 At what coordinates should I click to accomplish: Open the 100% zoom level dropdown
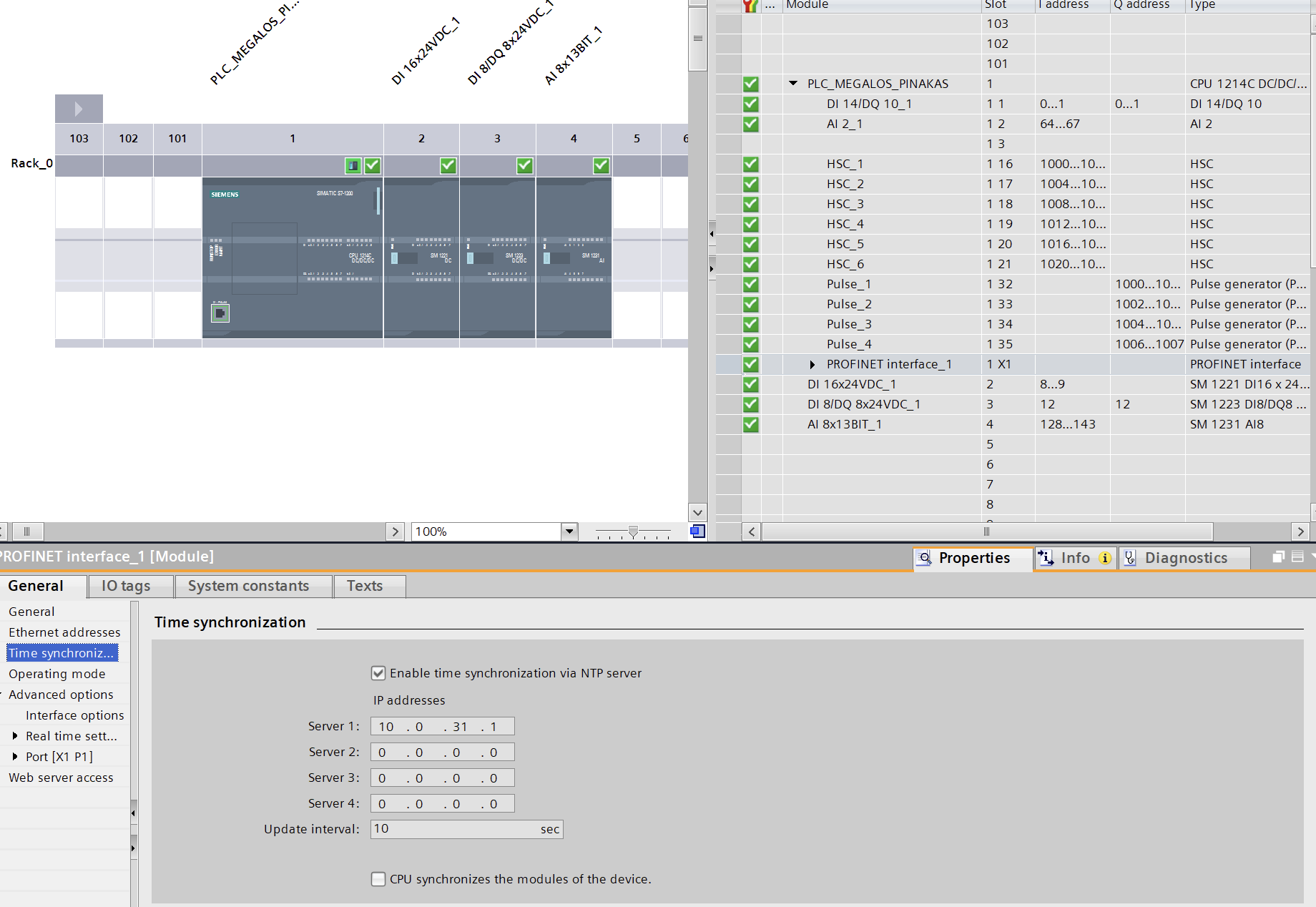pyautogui.click(x=569, y=531)
